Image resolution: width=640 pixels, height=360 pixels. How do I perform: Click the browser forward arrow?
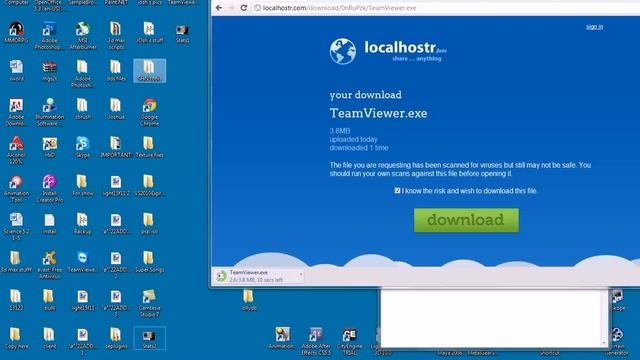(x=231, y=8)
